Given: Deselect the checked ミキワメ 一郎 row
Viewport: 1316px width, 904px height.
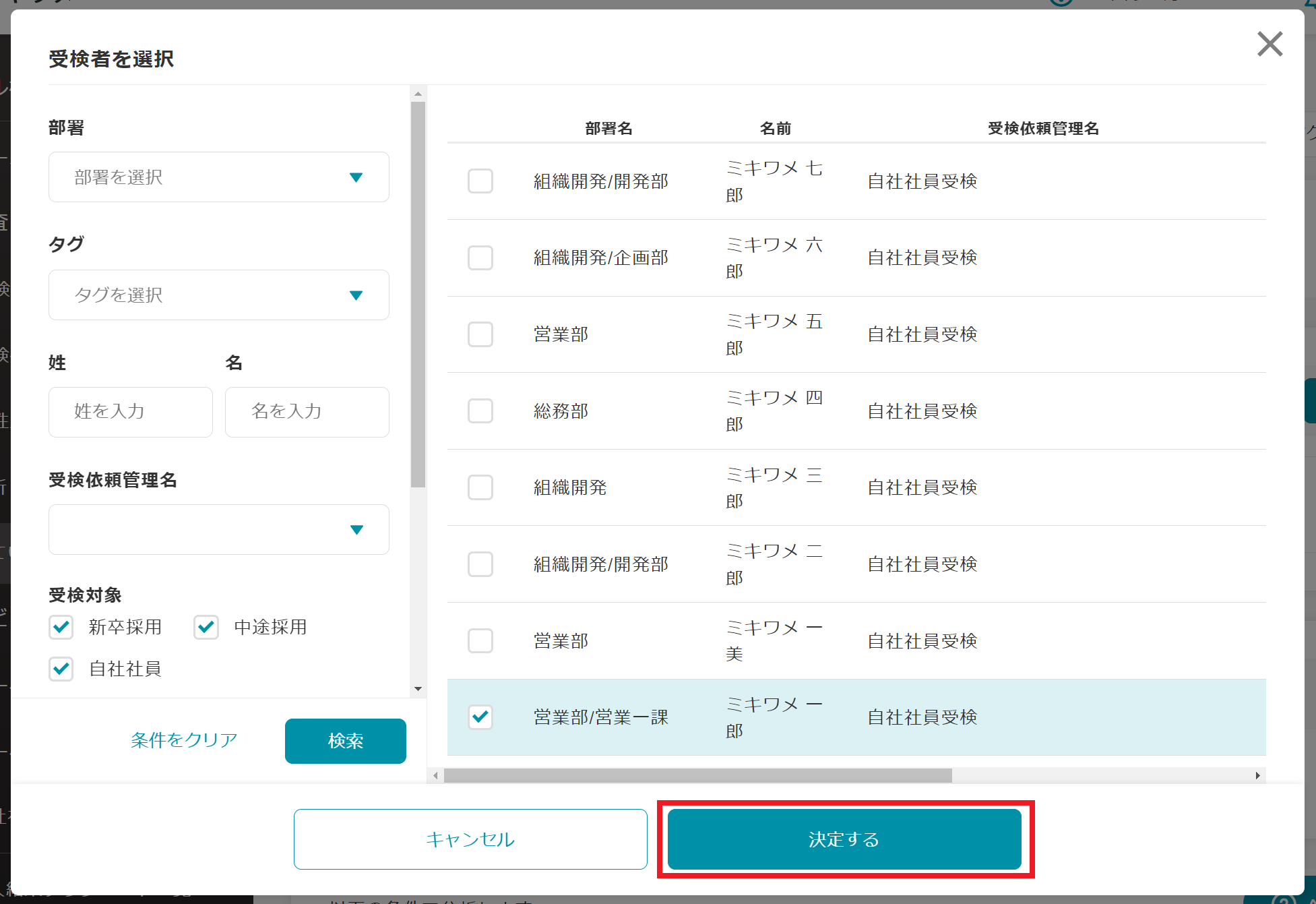Looking at the screenshot, I should pyautogui.click(x=480, y=717).
